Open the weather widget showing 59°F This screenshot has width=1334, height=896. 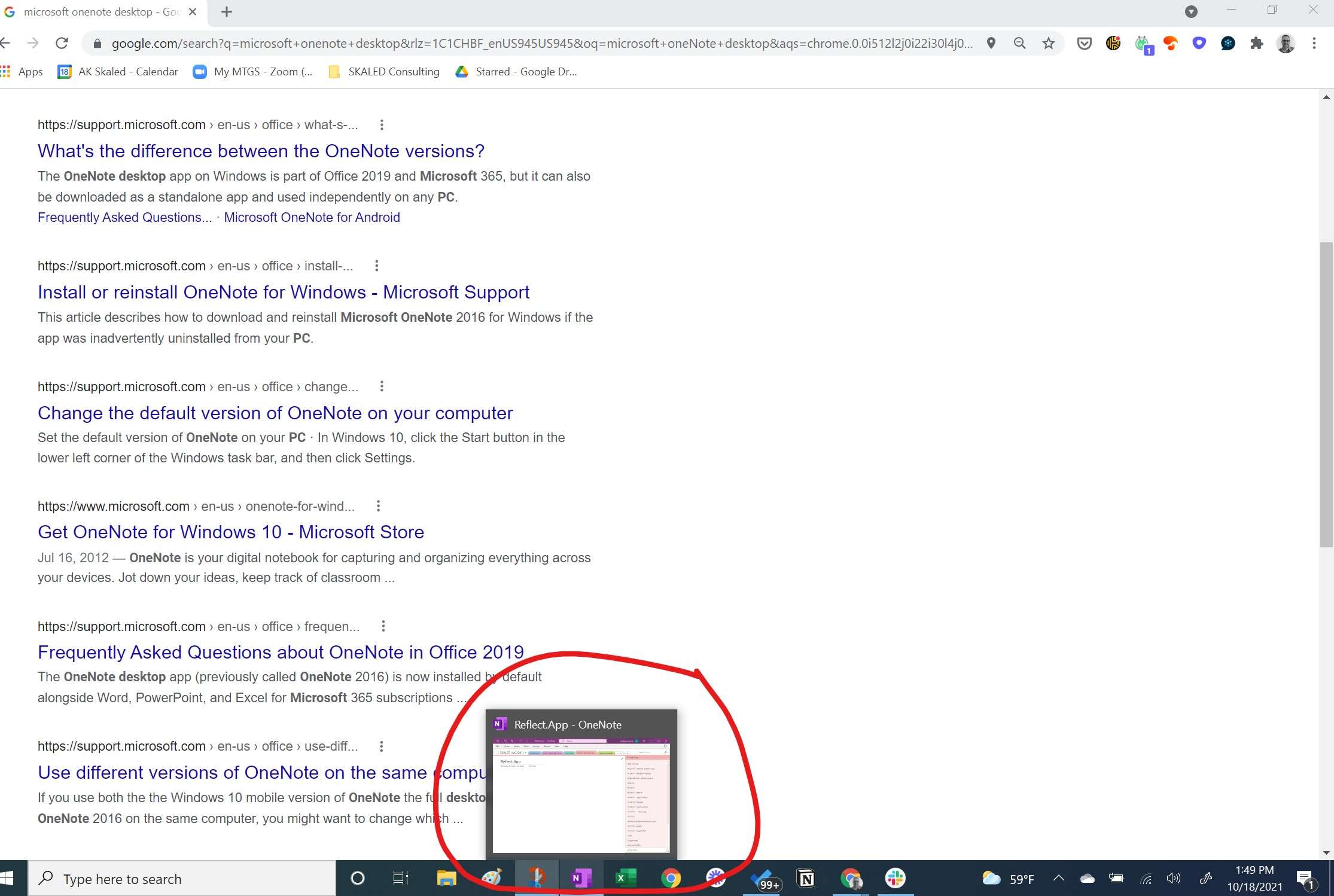[1009, 879]
